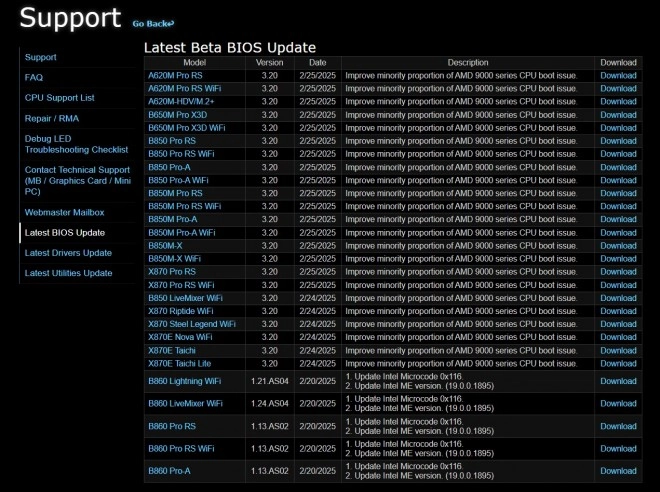Download BIOS for X870E Taichi
The height and width of the screenshot is (492, 660).
(618, 351)
